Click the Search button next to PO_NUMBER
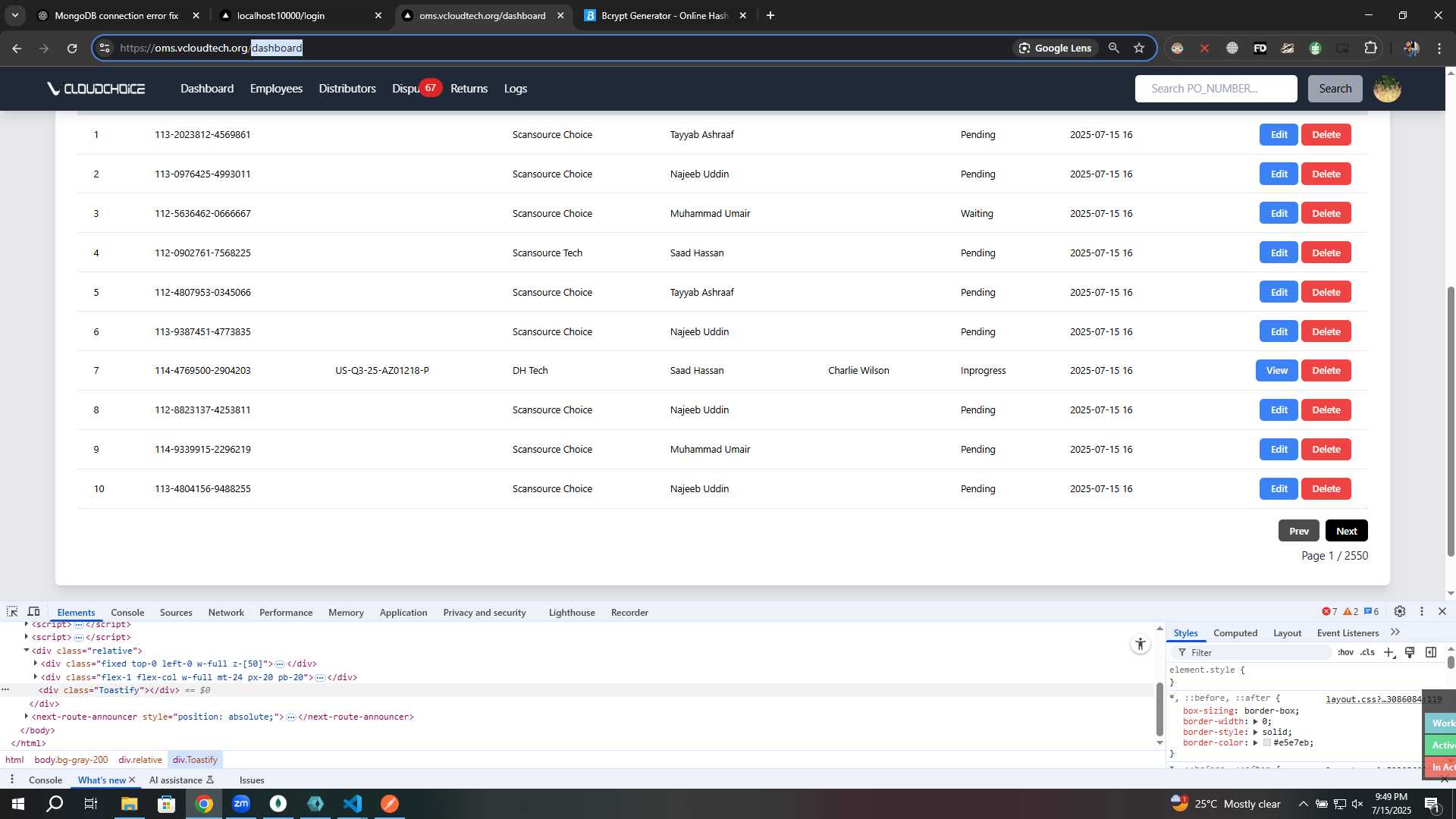The width and height of the screenshot is (1456, 819). pos(1335,89)
